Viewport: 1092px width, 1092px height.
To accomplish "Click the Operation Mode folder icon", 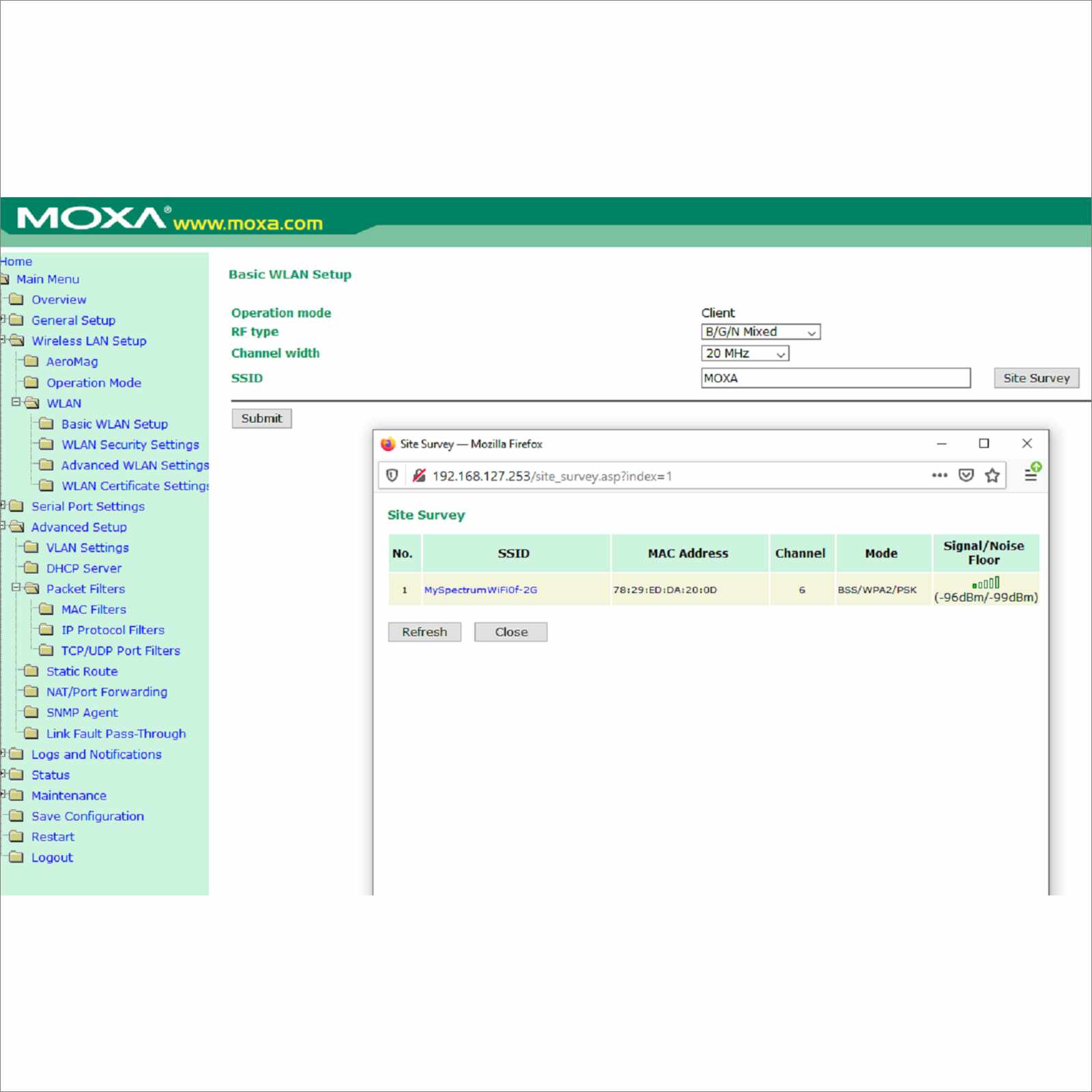I will pyautogui.click(x=31, y=382).
